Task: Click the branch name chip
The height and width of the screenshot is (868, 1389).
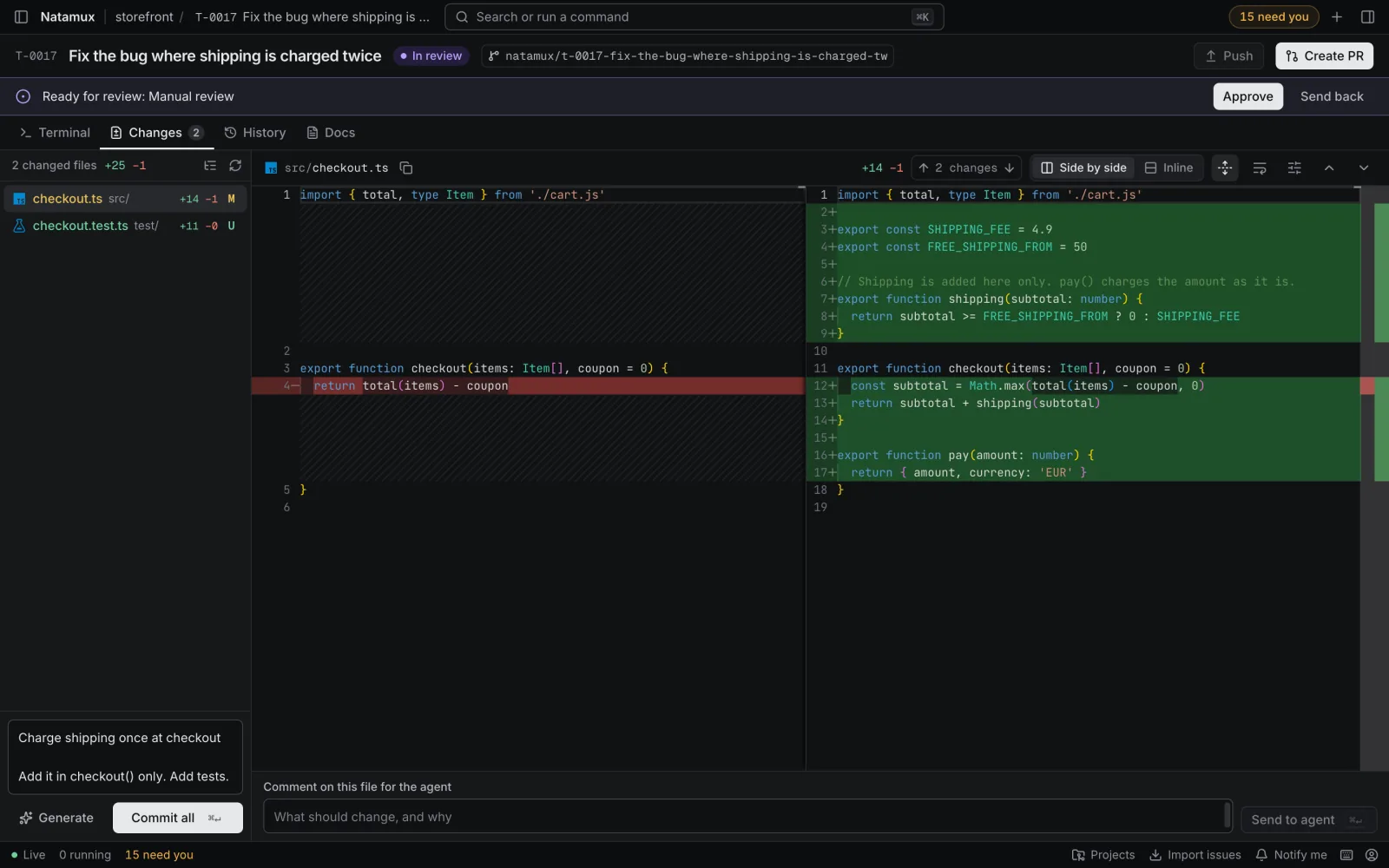Action: (688, 56)
